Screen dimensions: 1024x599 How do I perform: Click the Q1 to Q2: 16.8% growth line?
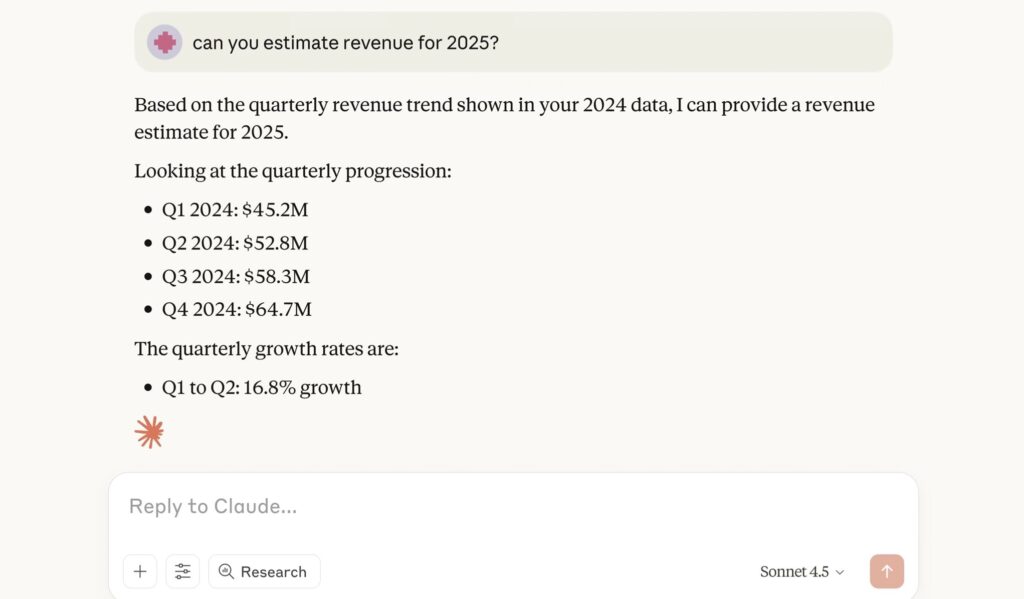[x=262, y=387]
